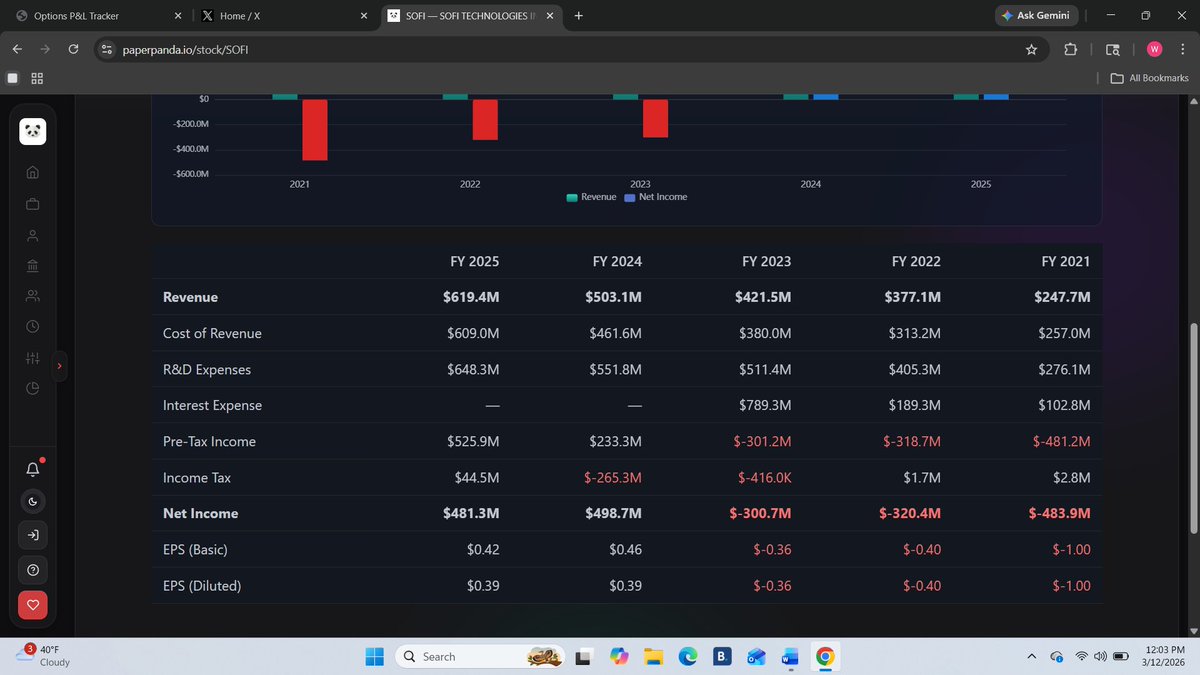
Task: Toggle Net Income series in chart legend
Action: tap(656, 197)
